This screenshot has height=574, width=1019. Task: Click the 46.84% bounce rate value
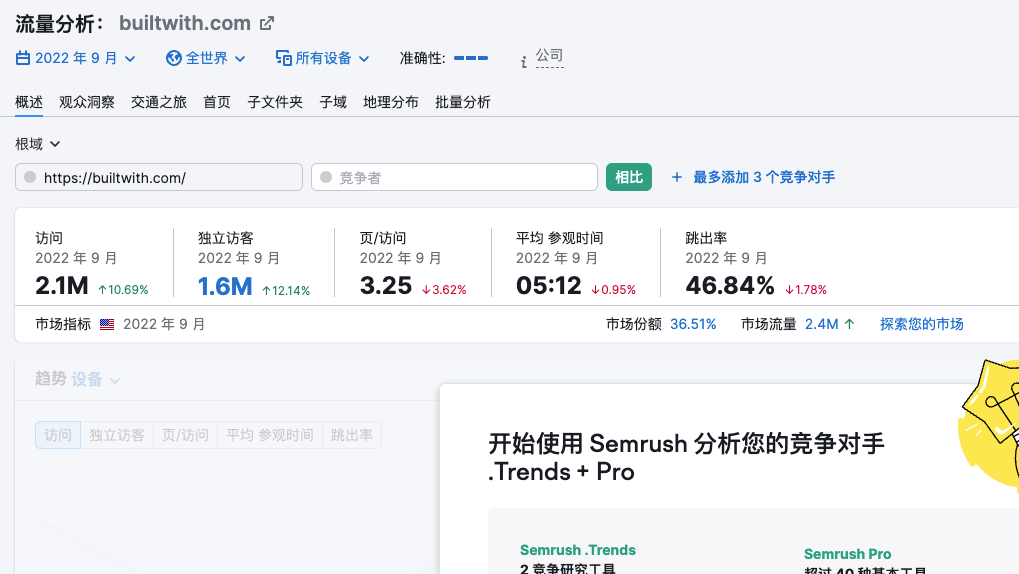[x=730, y=286]
